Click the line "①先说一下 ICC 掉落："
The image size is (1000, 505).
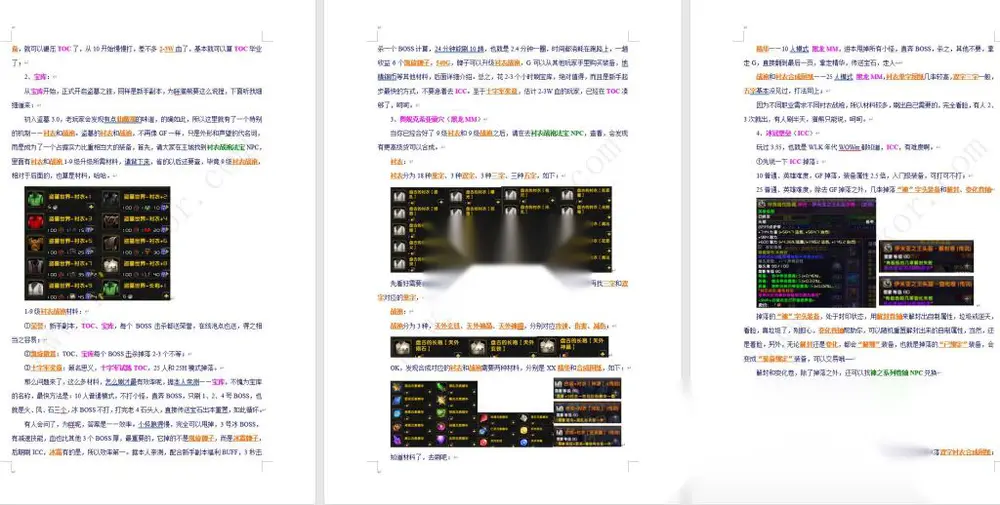(x=790, y=161)
